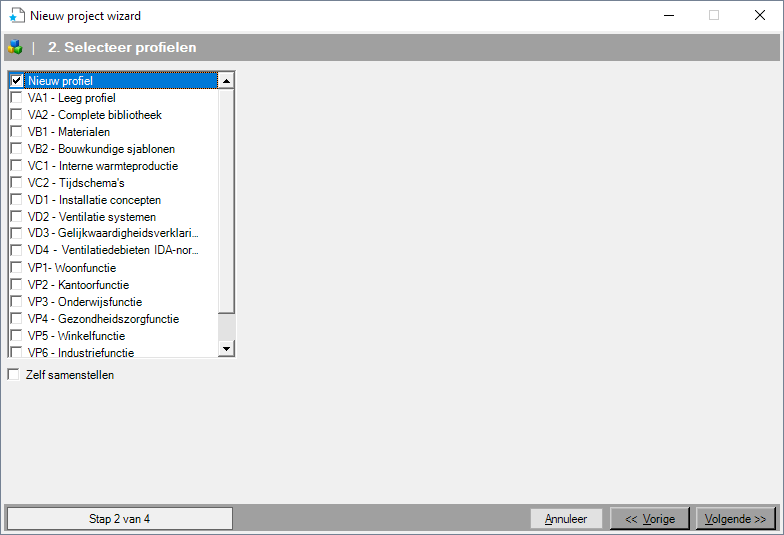
Task: Click the wizard icon in title bar
Action: coord(16,15)
